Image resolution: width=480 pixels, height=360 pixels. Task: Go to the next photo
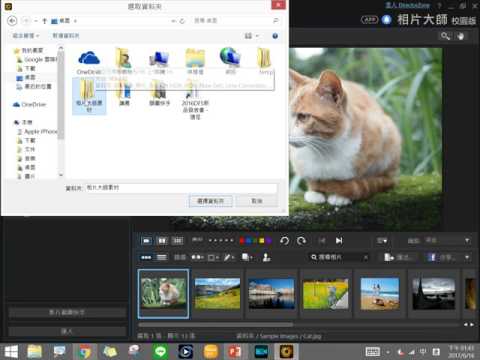point(339,241)
